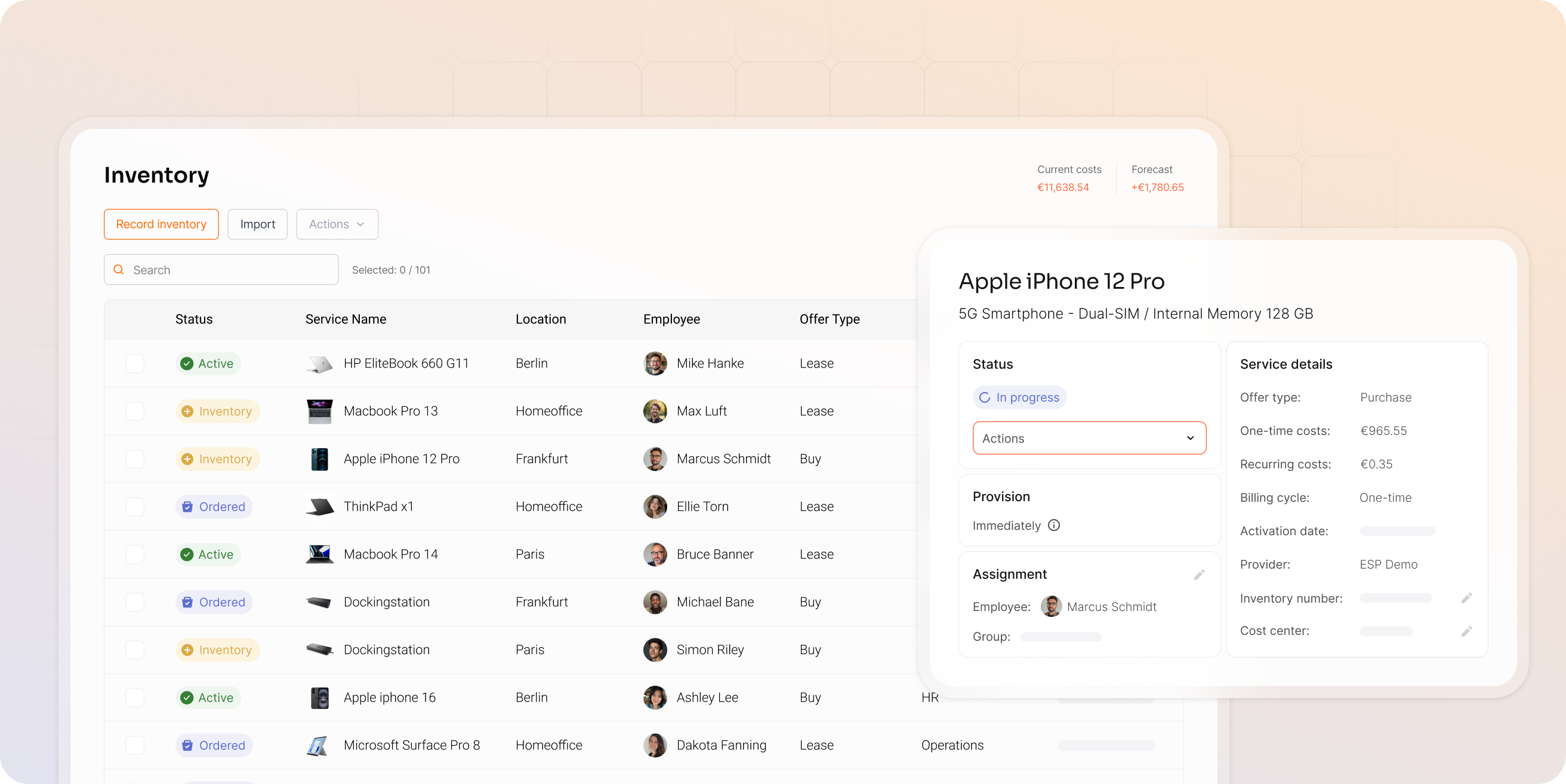The image size is (1566, 784).
Task: Tick the Apple iPhone 12 Pro row checkbox
Action: (x=134, y=459)
